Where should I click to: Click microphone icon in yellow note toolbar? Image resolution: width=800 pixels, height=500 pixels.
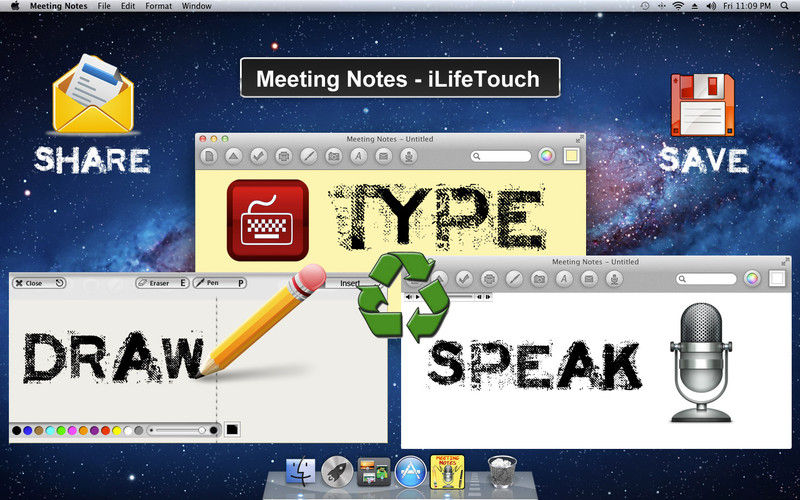[409, 156]
